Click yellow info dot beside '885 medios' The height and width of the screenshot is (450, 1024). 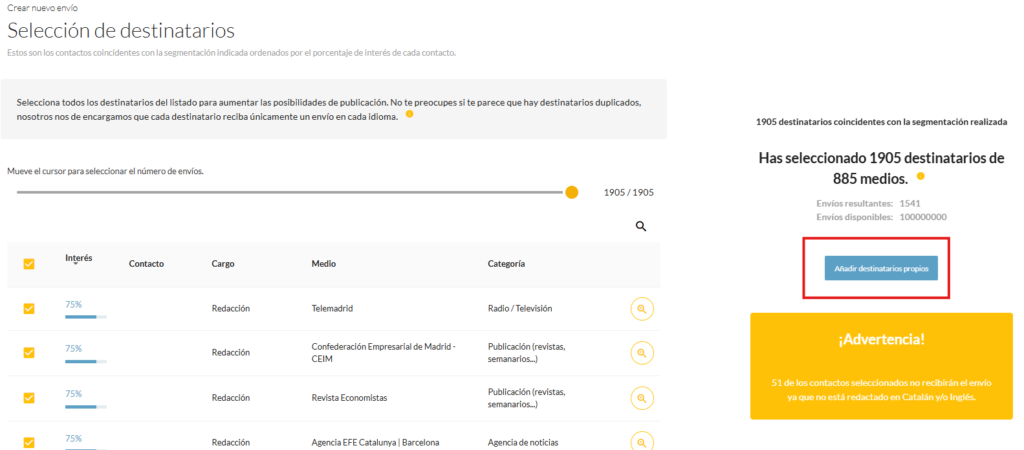coord(919,178)
